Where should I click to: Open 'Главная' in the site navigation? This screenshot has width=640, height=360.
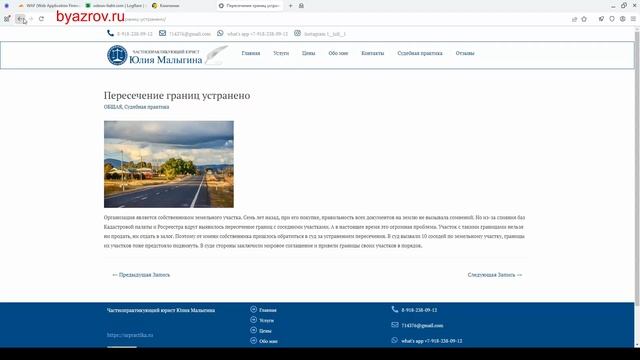(x=251, y=53)
